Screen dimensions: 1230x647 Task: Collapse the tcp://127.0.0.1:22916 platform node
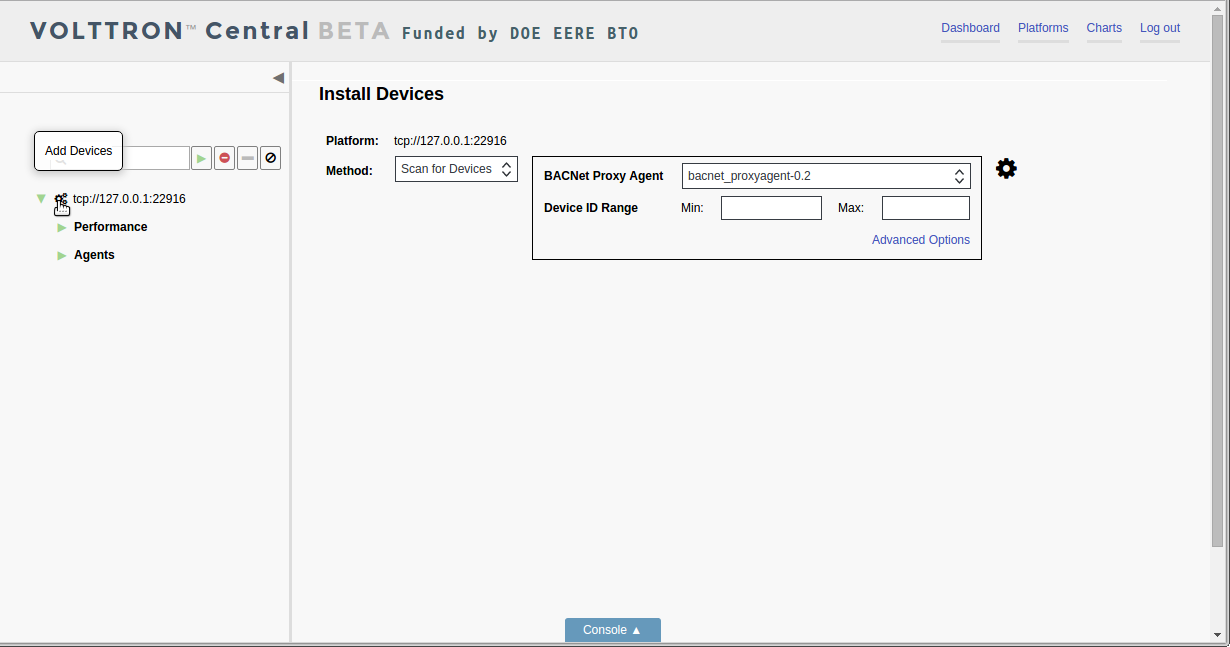(41, 199)
